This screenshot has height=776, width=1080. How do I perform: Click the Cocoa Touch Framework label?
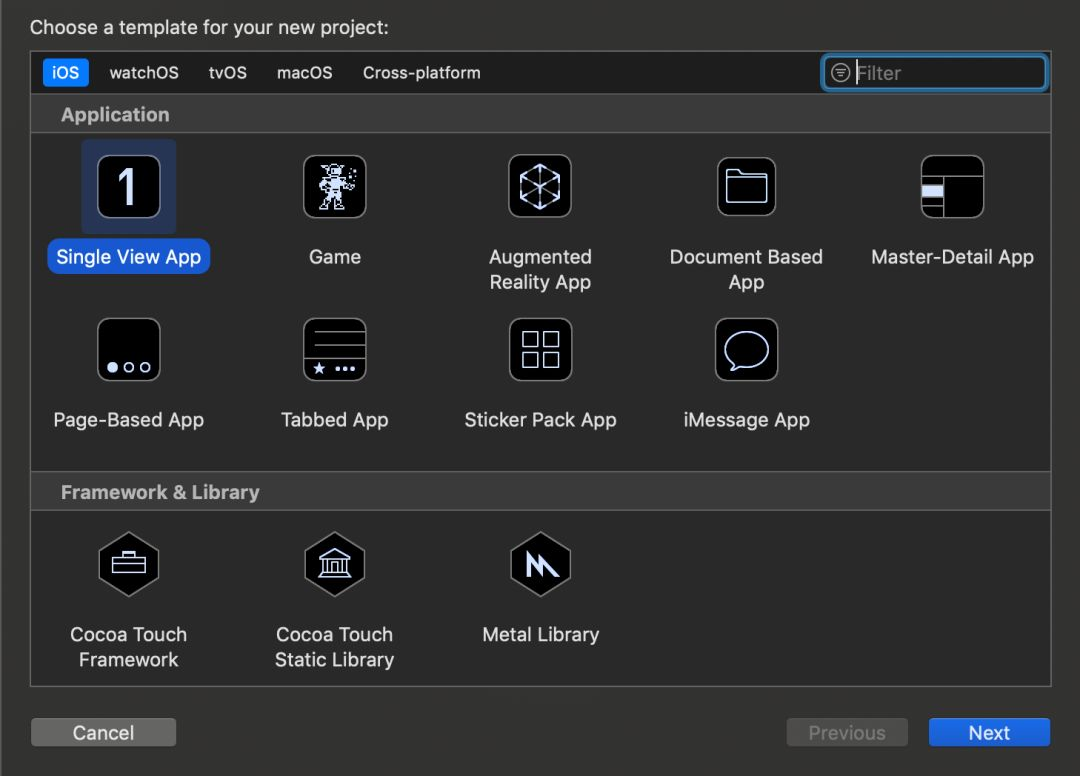(129, 647)
